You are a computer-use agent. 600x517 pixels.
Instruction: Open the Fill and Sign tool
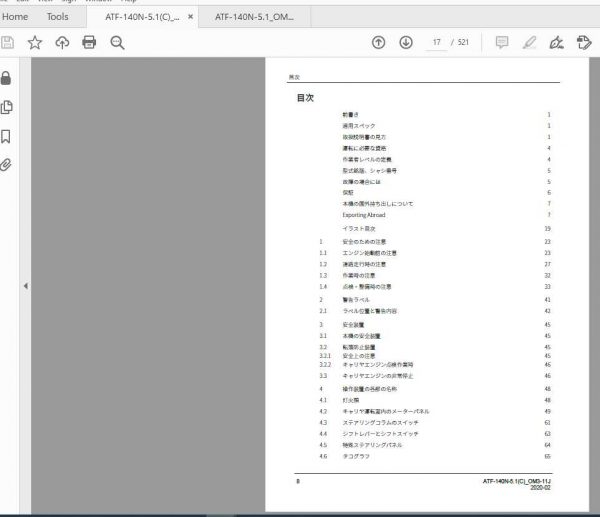556,42
